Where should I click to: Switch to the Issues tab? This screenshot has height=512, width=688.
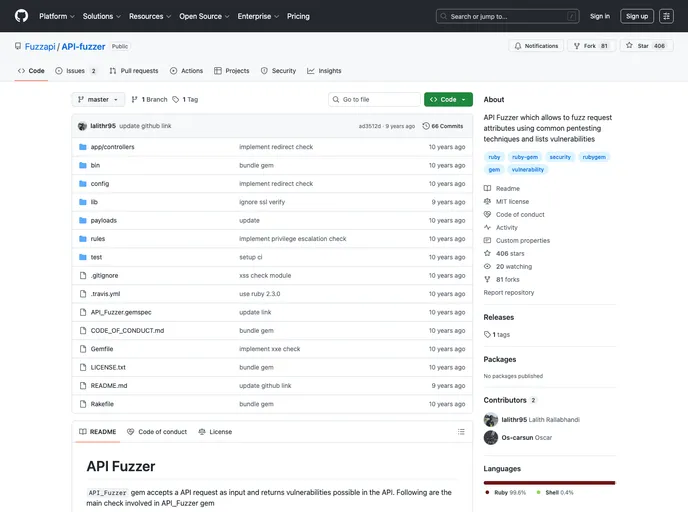coord(76,71)
